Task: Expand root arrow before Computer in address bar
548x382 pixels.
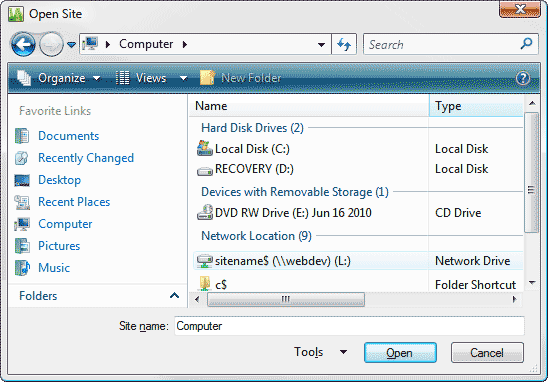Action: click(108, 44)
